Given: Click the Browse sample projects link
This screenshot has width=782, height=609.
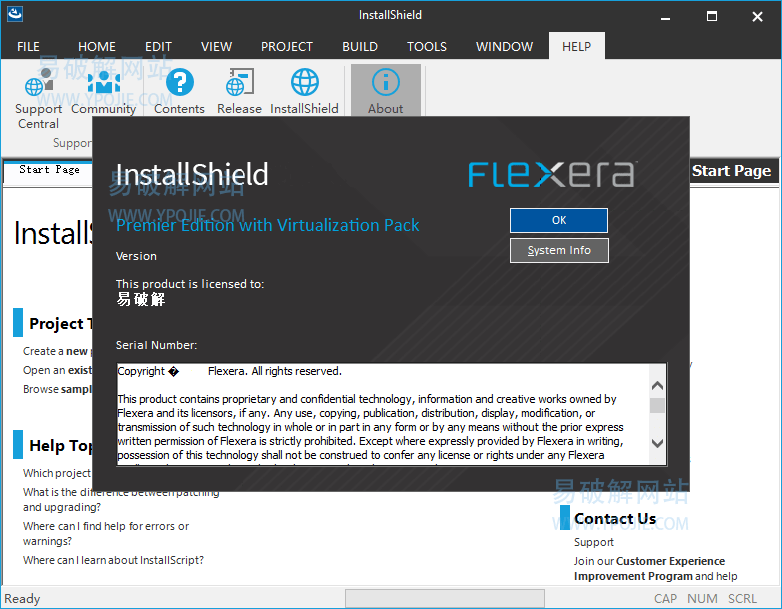Looking at the screenshot, I should click(x=57, y=389).
